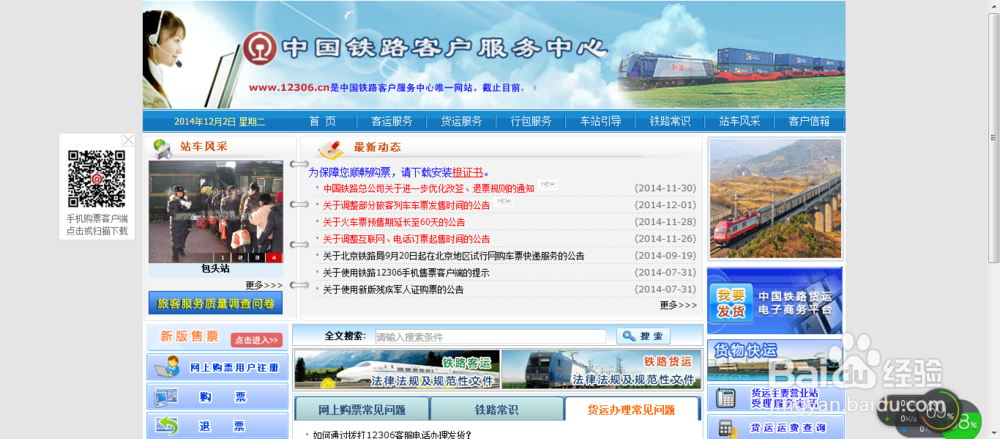The height and width of the screenshot is (439, 1000).
Task: Open 关于使用新版残疾军人证购票的公告
Action: [x=393, y=289]
